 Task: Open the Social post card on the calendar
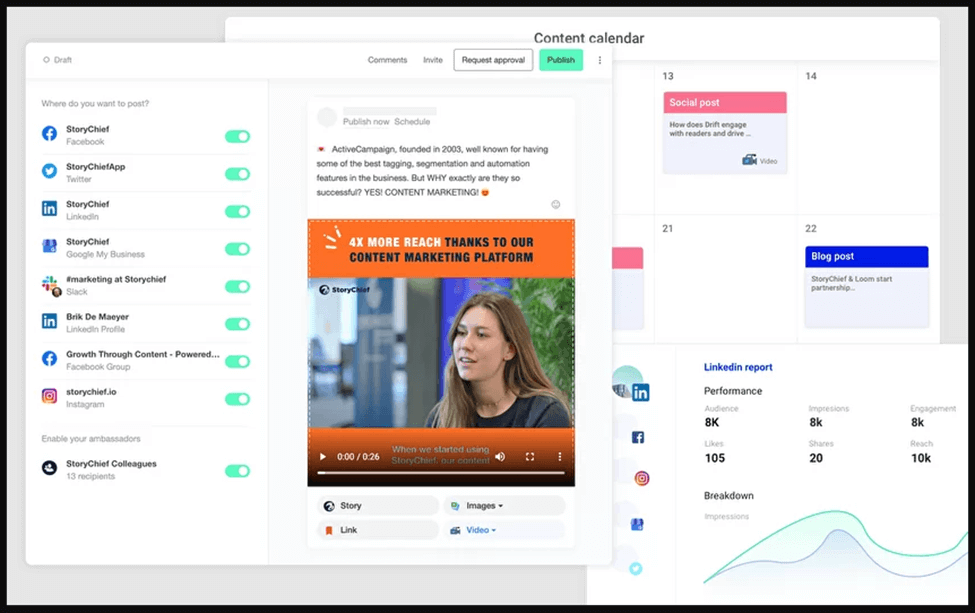coord(724,131)
